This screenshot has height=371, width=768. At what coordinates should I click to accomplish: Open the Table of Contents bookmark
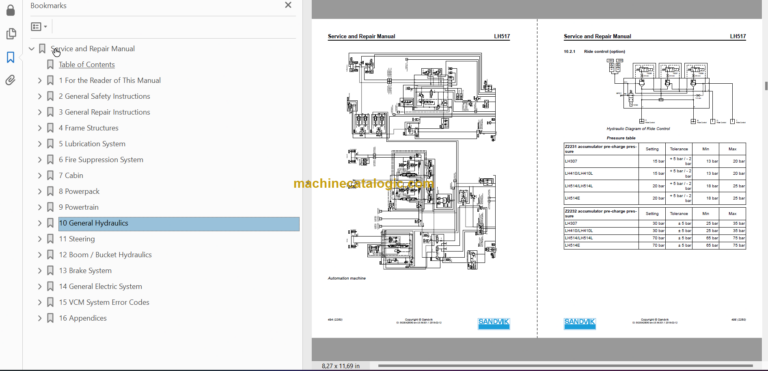pos(87,65)
